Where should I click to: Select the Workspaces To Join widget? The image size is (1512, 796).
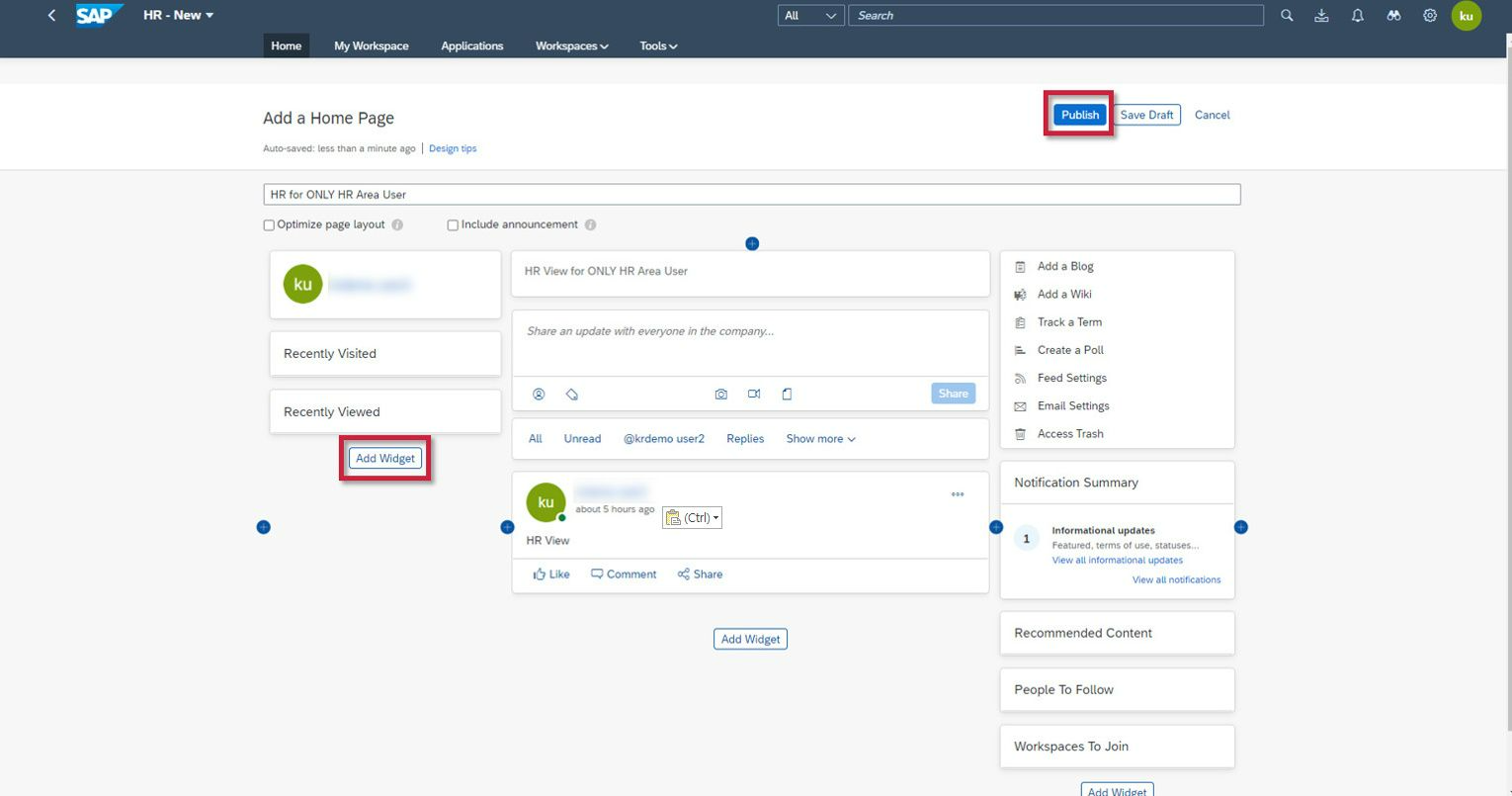click(x=1118, y=747)
